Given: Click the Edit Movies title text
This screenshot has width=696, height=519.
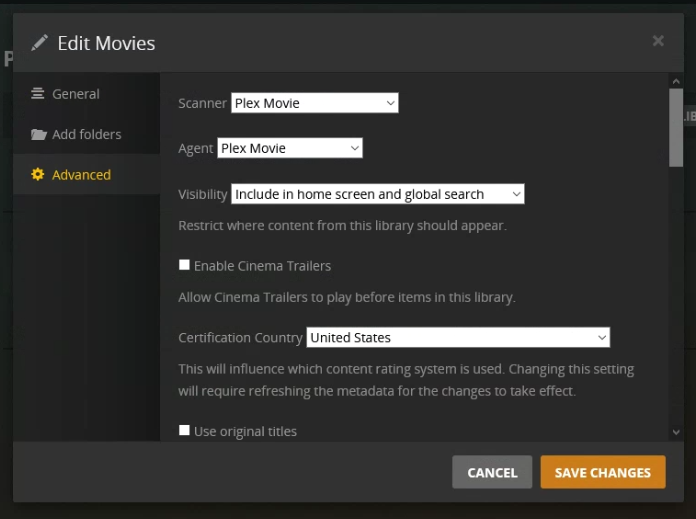Looking at the screenshot, I should pos(107,44).
